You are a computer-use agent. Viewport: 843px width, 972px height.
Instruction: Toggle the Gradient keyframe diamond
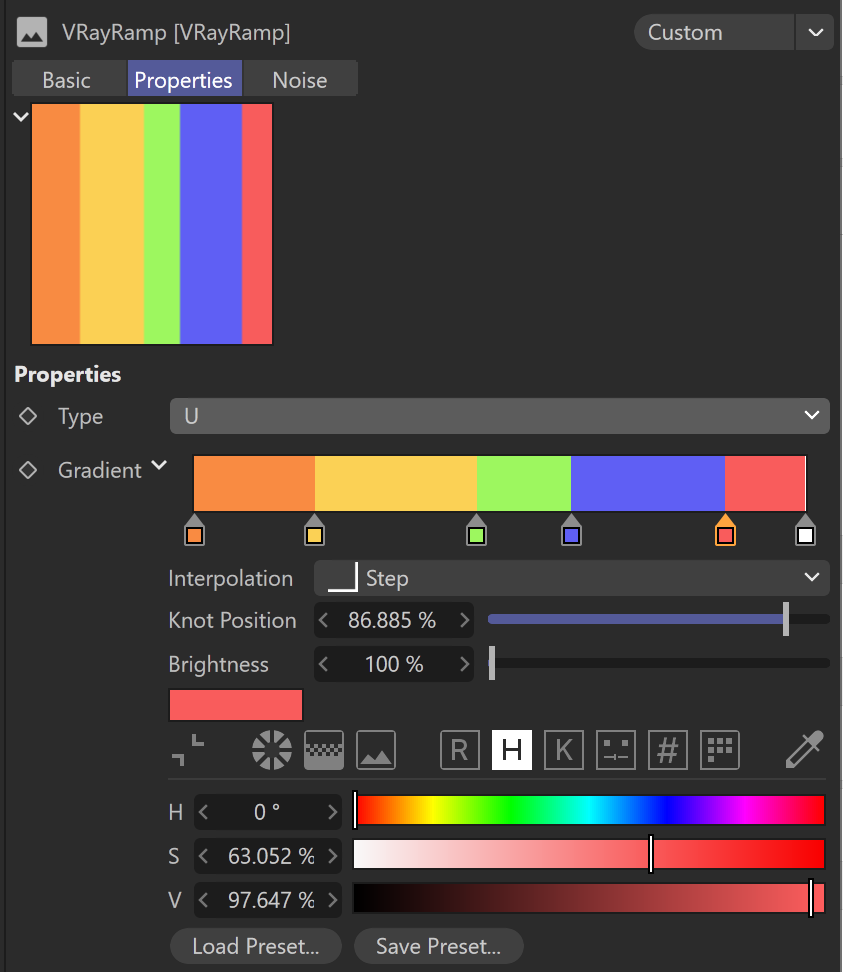[x=28, y=470]
